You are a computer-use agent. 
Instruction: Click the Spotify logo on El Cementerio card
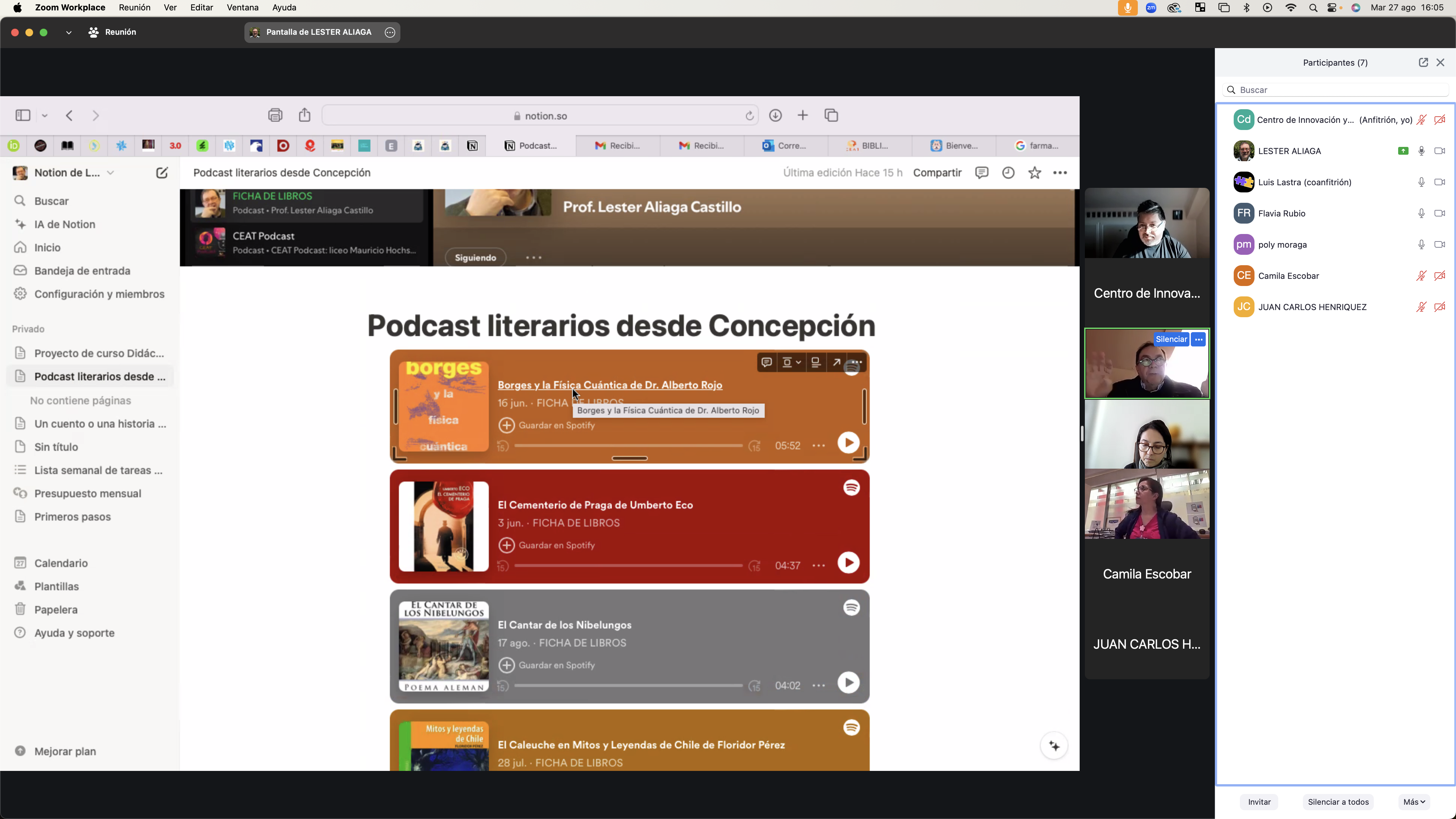pyautogui.click(x=852, y=487)
